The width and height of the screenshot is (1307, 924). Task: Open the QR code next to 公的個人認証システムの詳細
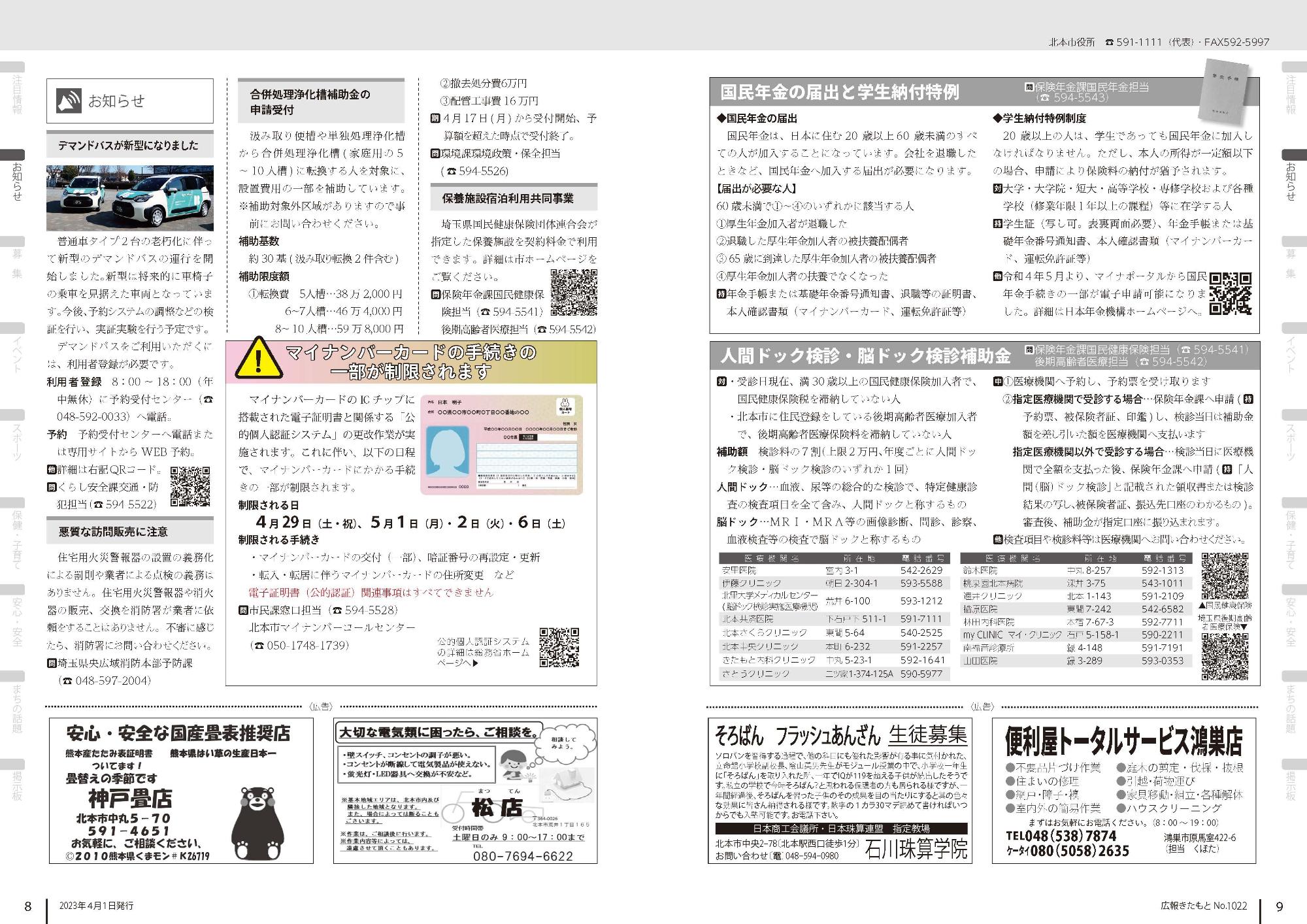pyautogui.click(x=559, y=647)
